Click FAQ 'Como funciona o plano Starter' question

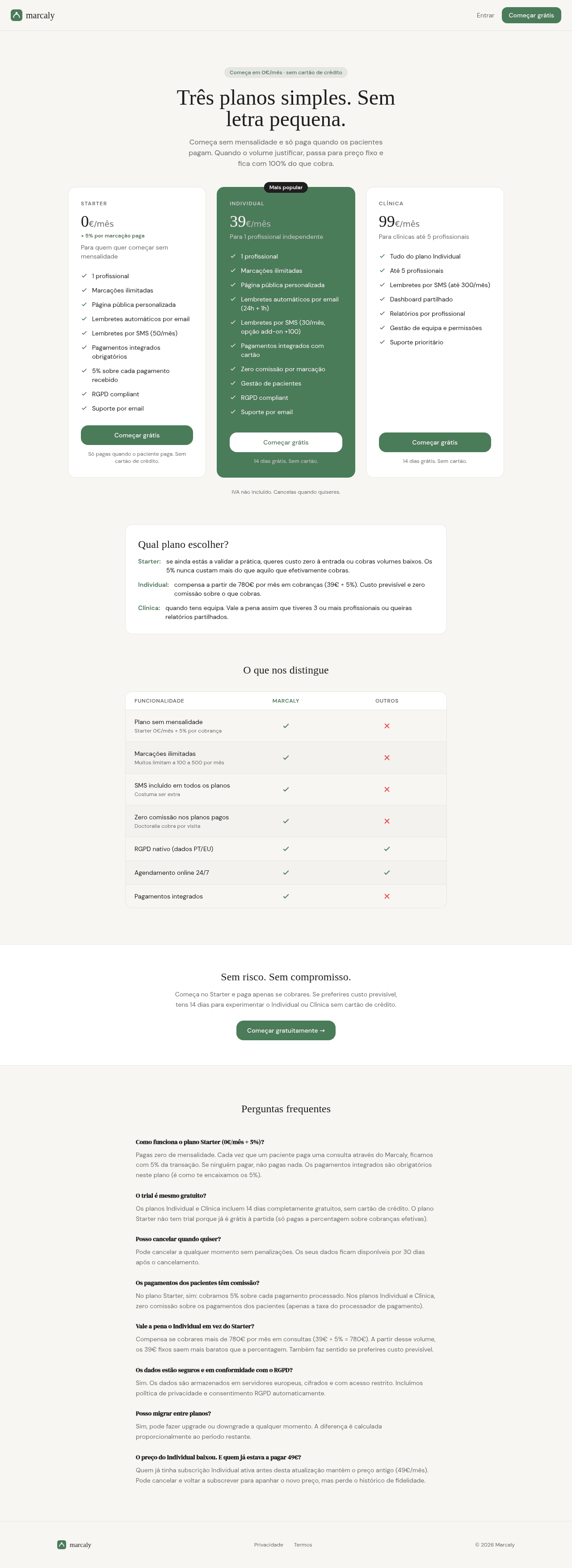(x=200, y=1142)
